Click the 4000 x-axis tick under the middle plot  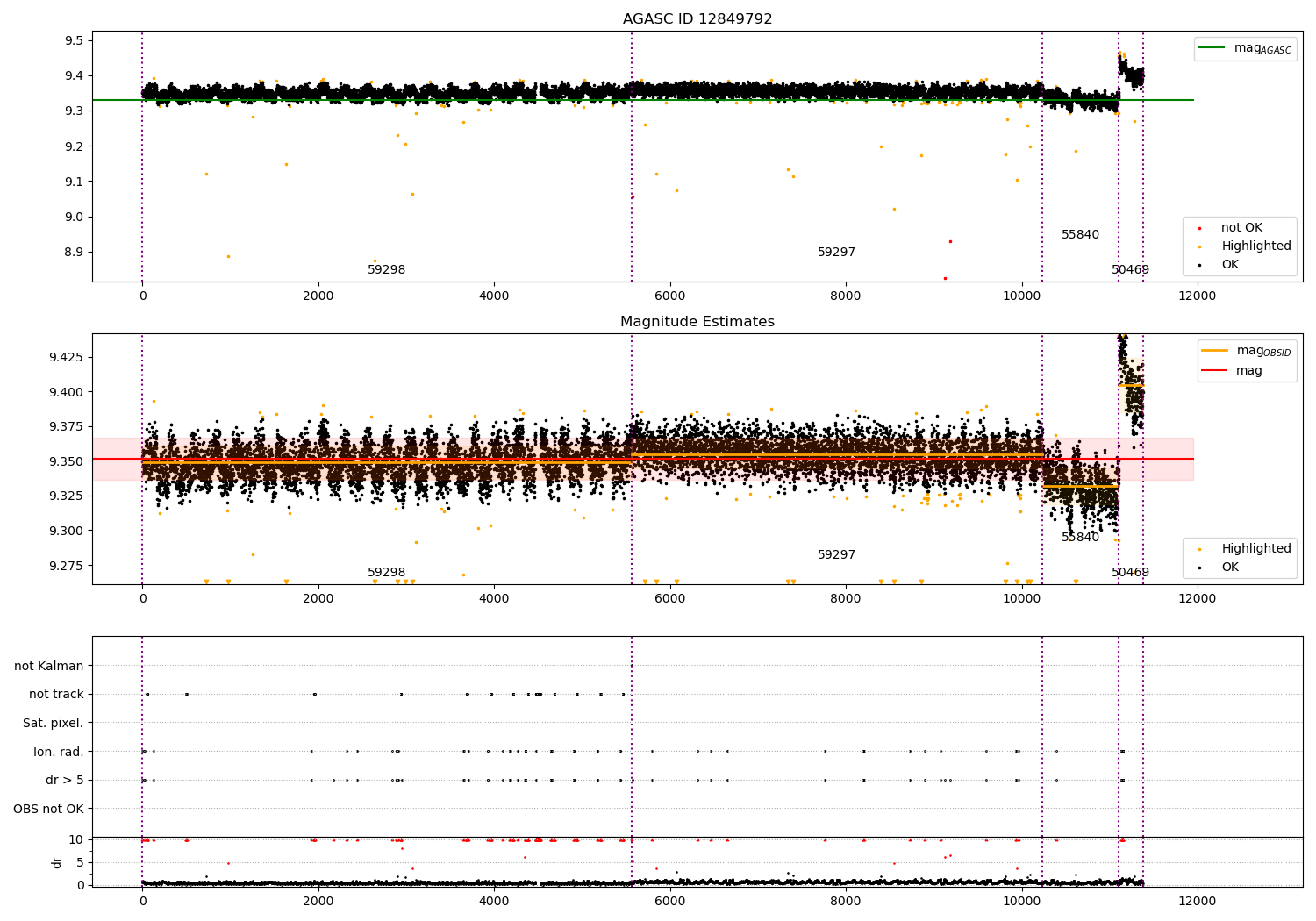click(x=494, y=599)
